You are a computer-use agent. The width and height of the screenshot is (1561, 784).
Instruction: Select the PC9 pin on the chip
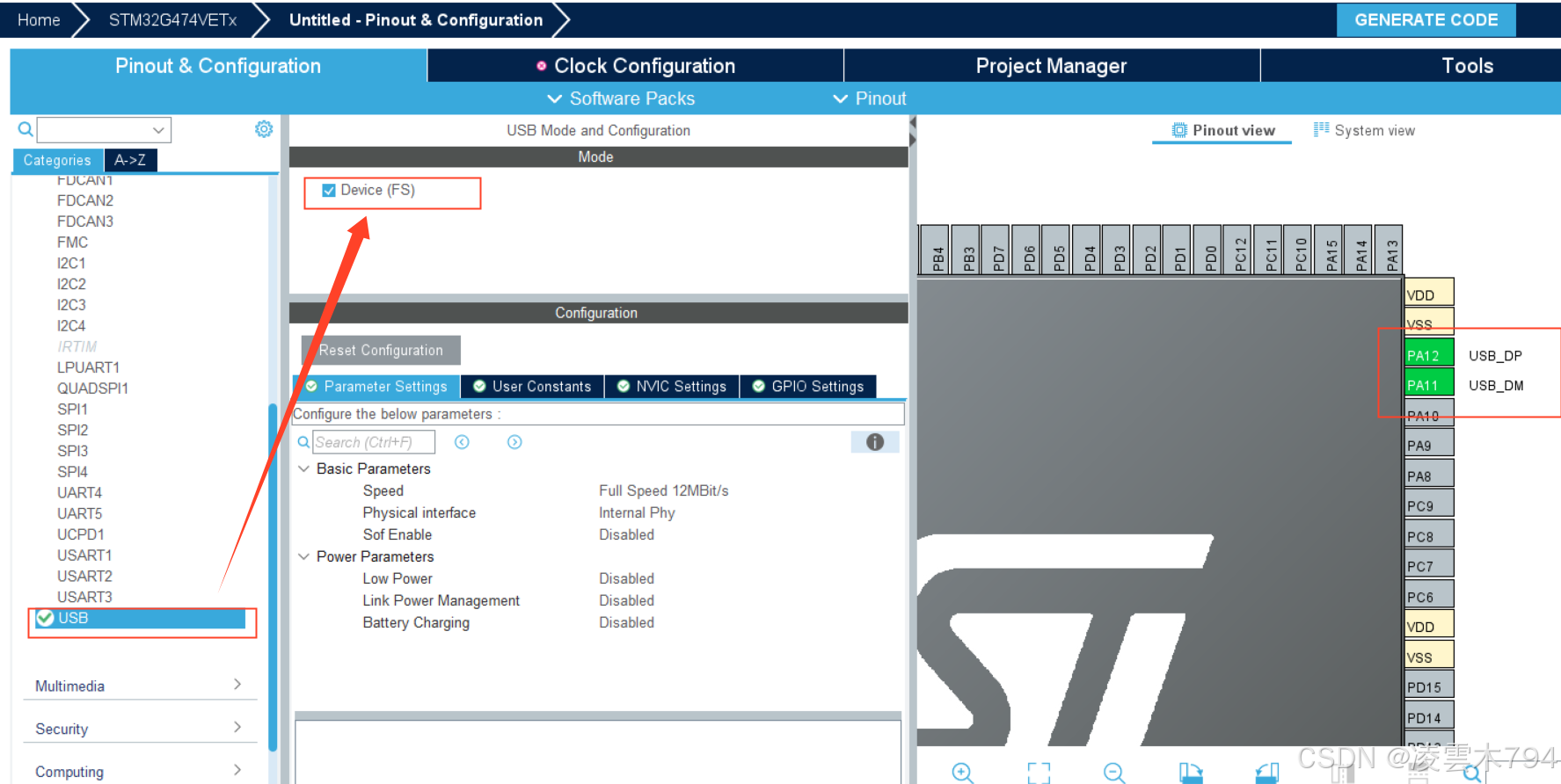(1429, 505)
